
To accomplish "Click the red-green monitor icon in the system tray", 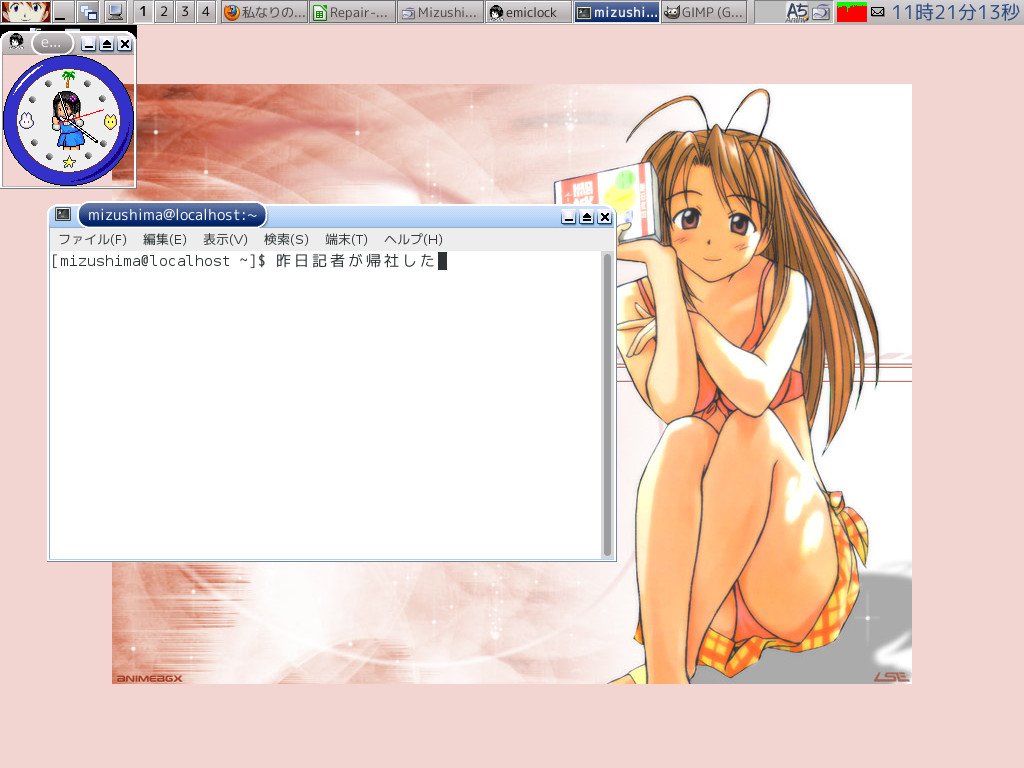I will pos(852,13).
